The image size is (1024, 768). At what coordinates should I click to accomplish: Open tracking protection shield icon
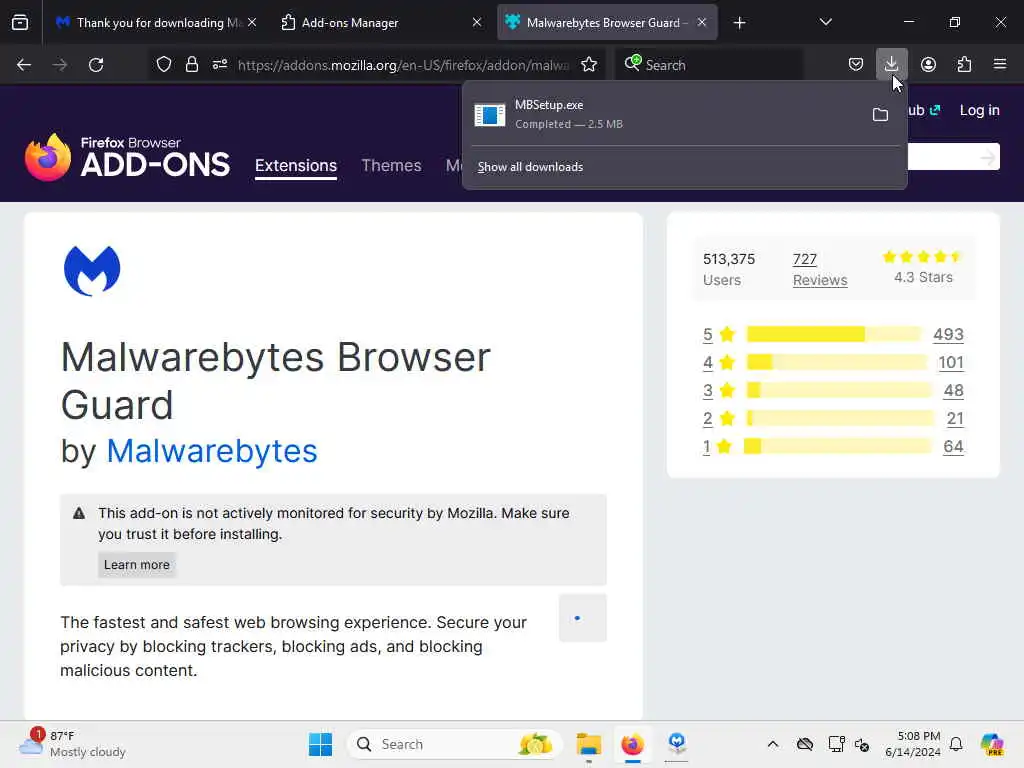click(x=164, y=65)
